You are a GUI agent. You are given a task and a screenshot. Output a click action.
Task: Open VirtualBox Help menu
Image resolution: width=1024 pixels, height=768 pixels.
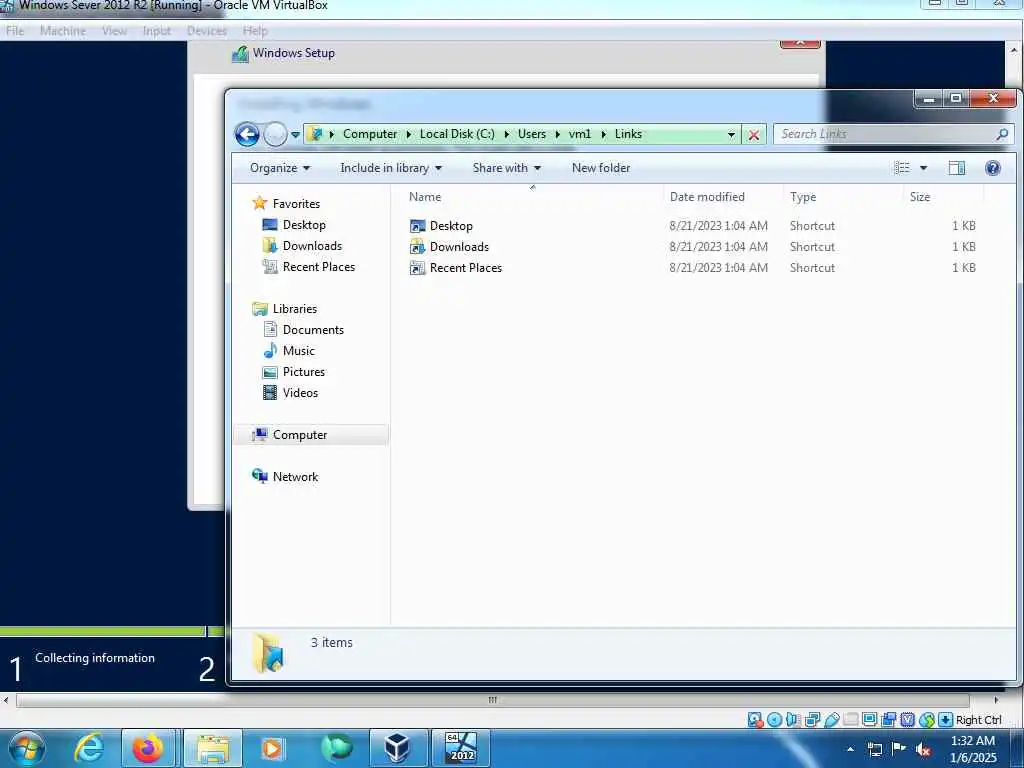(x=255, y=31)
